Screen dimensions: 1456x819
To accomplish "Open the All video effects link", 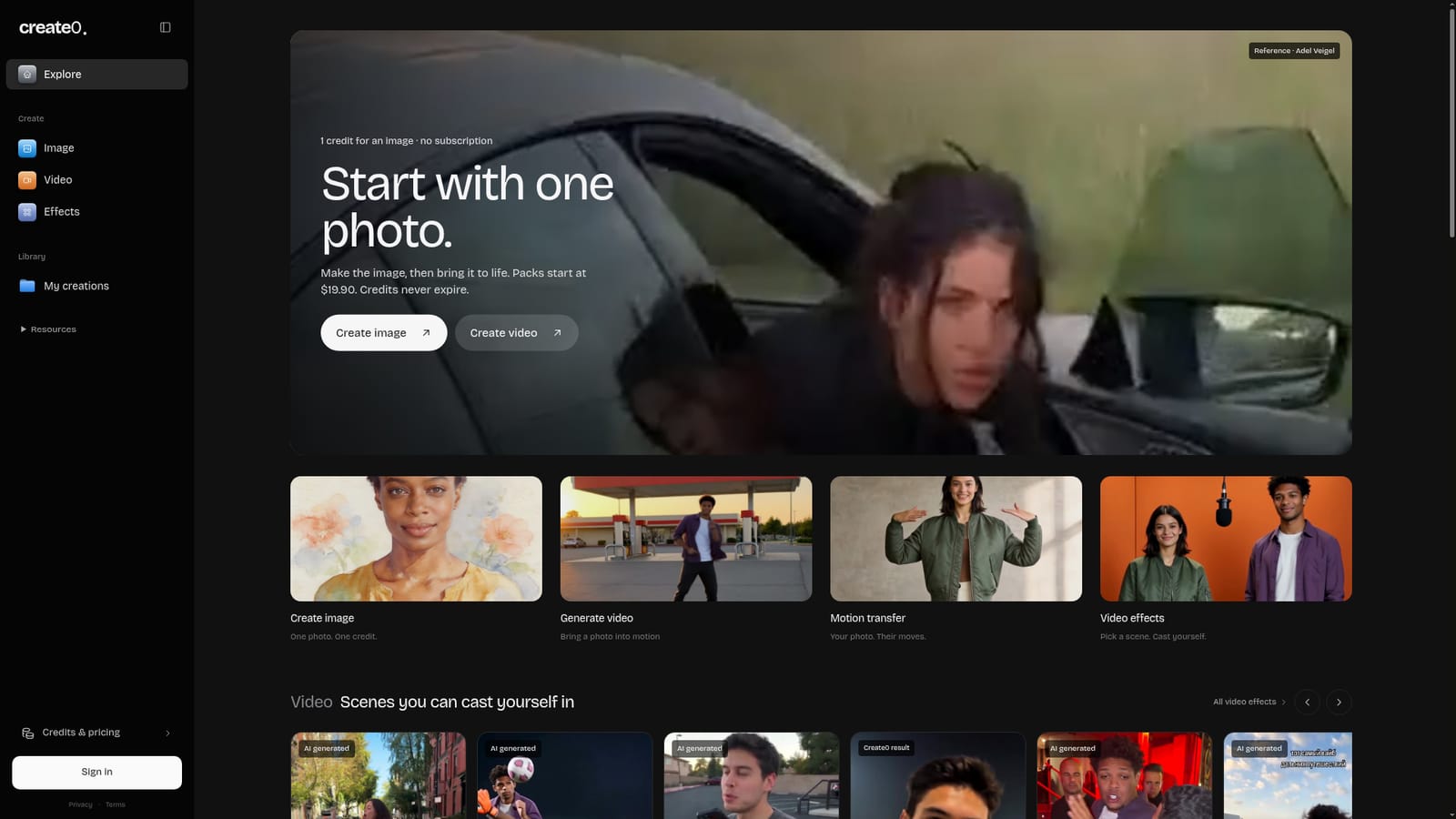I will tap(1249, 702).
